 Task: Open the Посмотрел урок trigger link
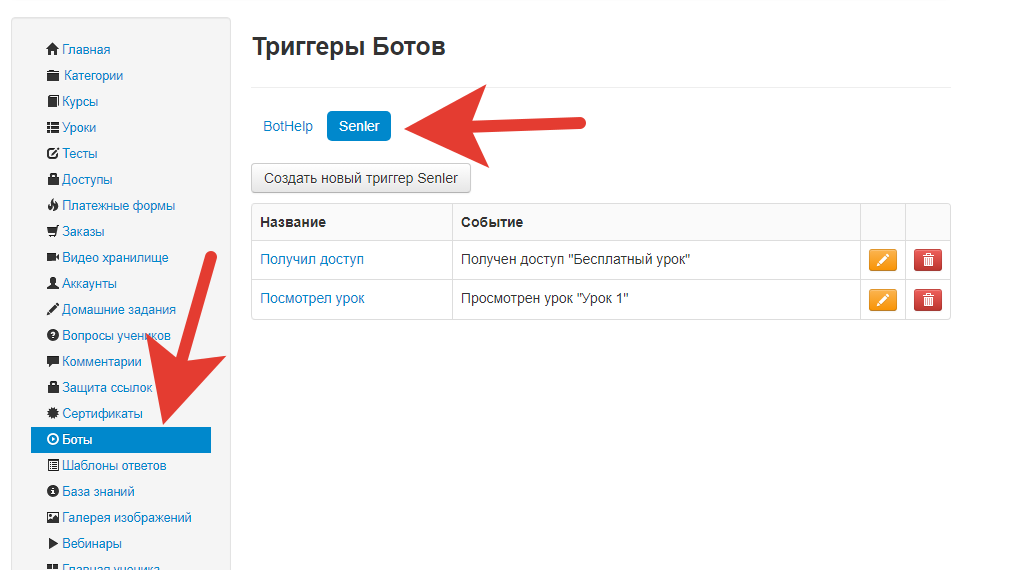(x=312, y=299)
